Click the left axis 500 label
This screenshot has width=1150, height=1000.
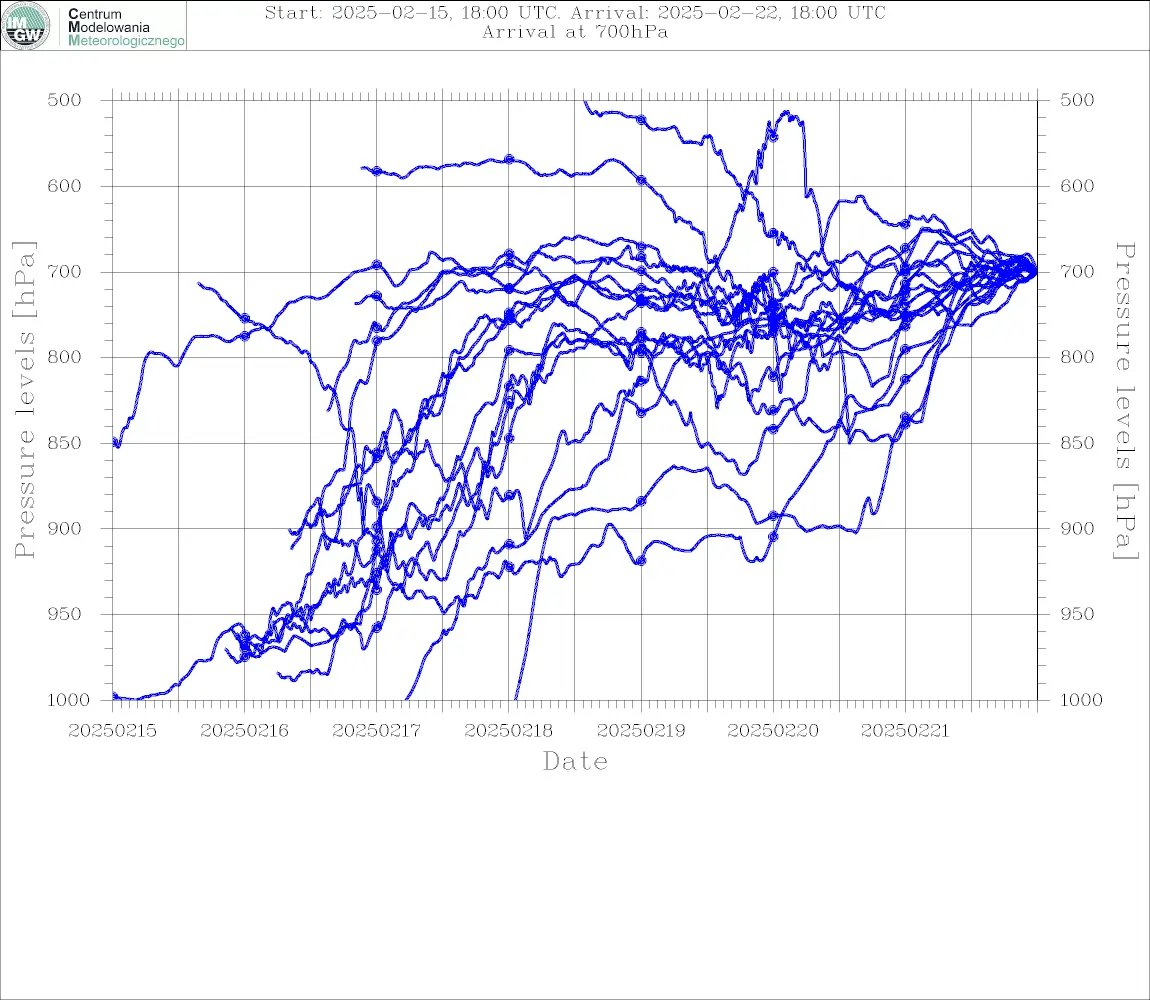tap(65, 100)
